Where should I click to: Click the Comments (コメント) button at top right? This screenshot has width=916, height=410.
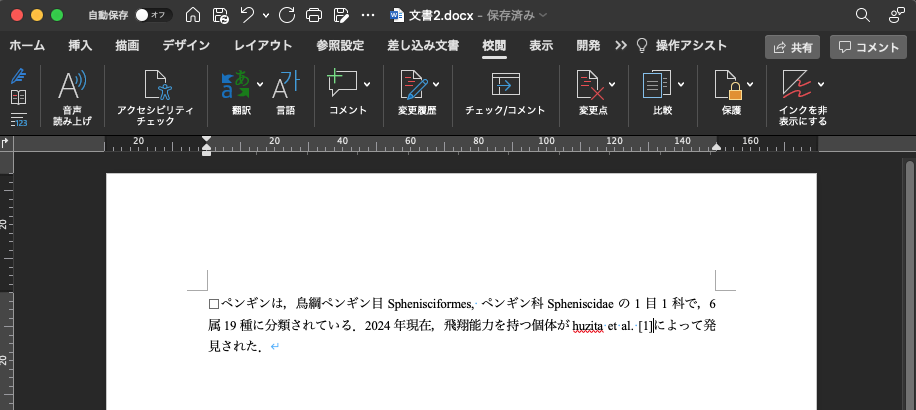868,47
